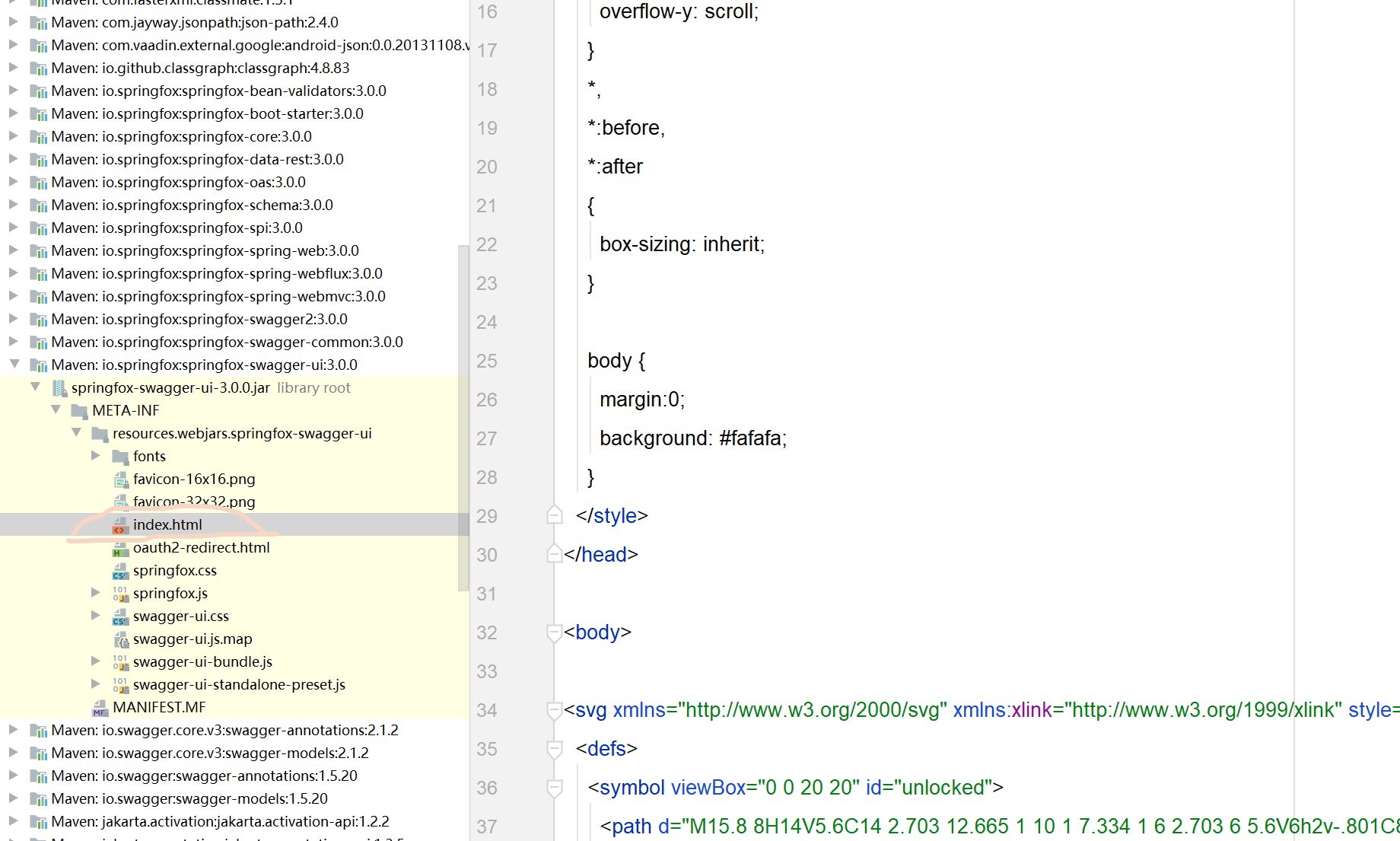Click the swagger-ui-bundle.js file icon

[120, 662]
